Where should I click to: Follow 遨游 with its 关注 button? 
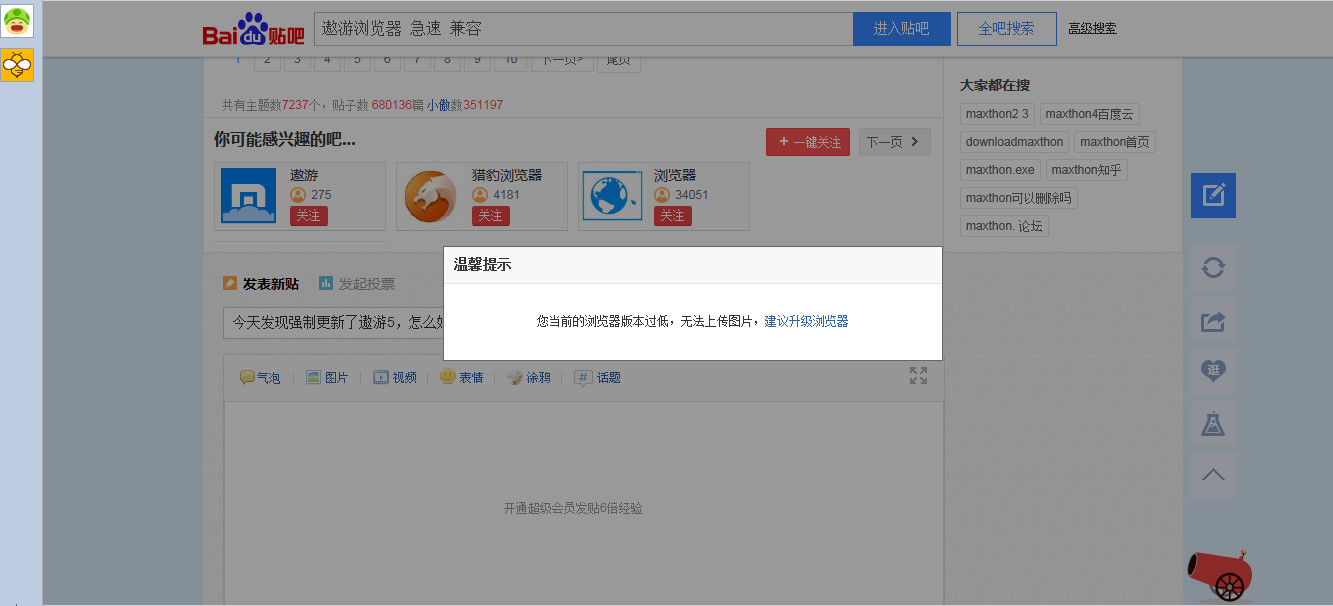[309, 216]
